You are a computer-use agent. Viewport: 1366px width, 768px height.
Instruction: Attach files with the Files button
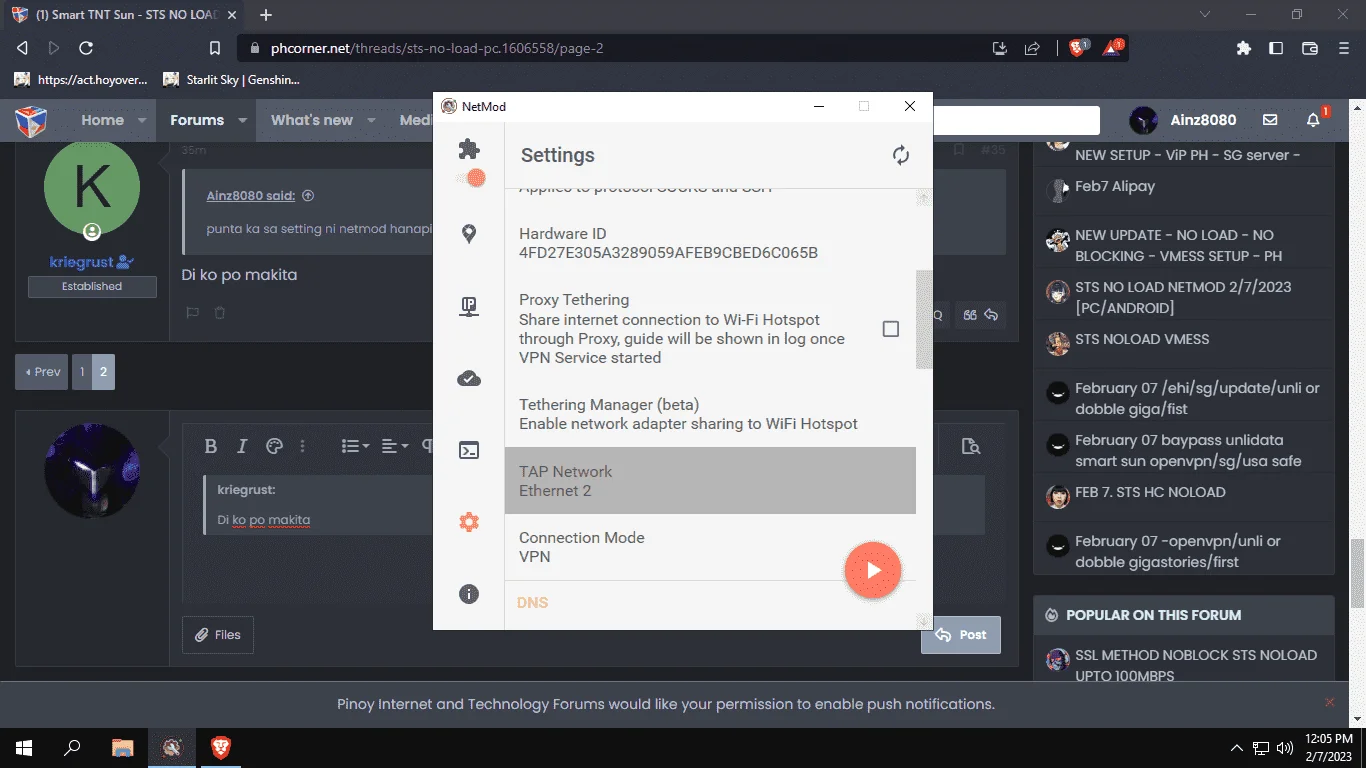(x=218, y=635)
